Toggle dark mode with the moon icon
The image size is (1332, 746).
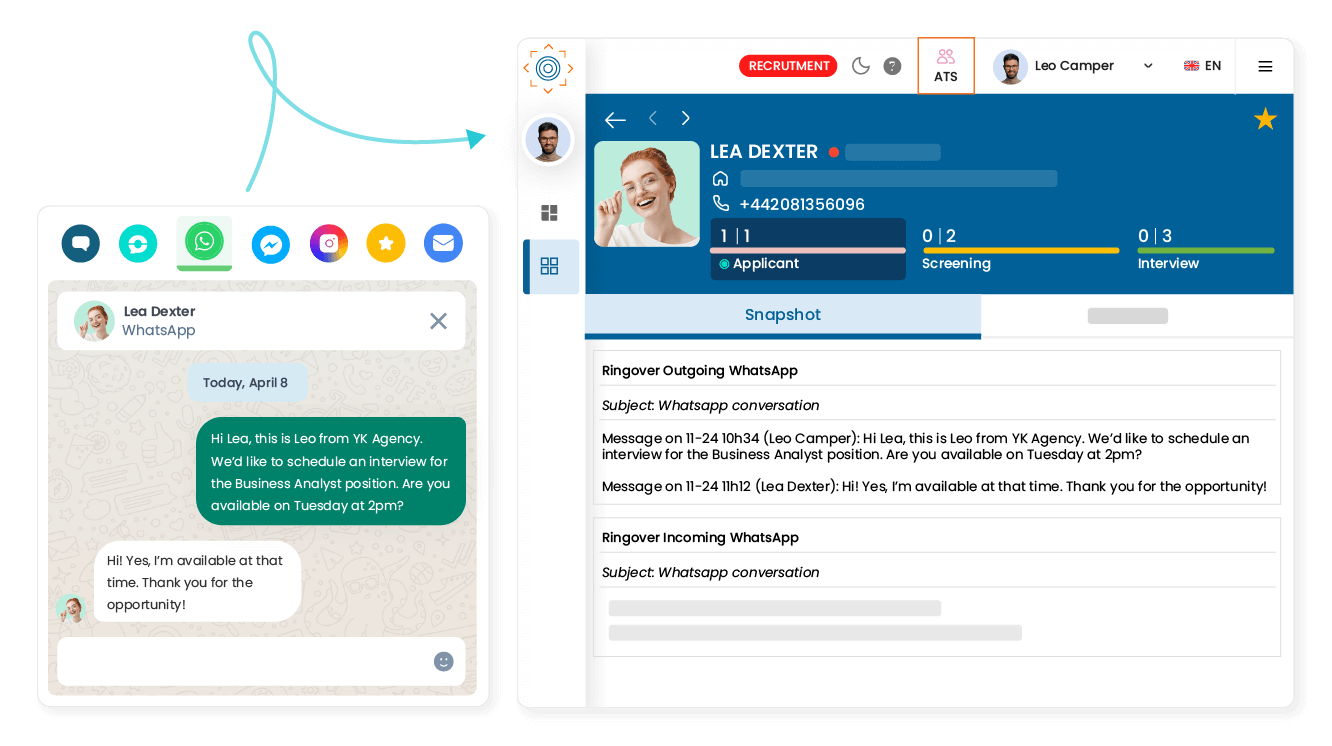[x=860, y=65]
